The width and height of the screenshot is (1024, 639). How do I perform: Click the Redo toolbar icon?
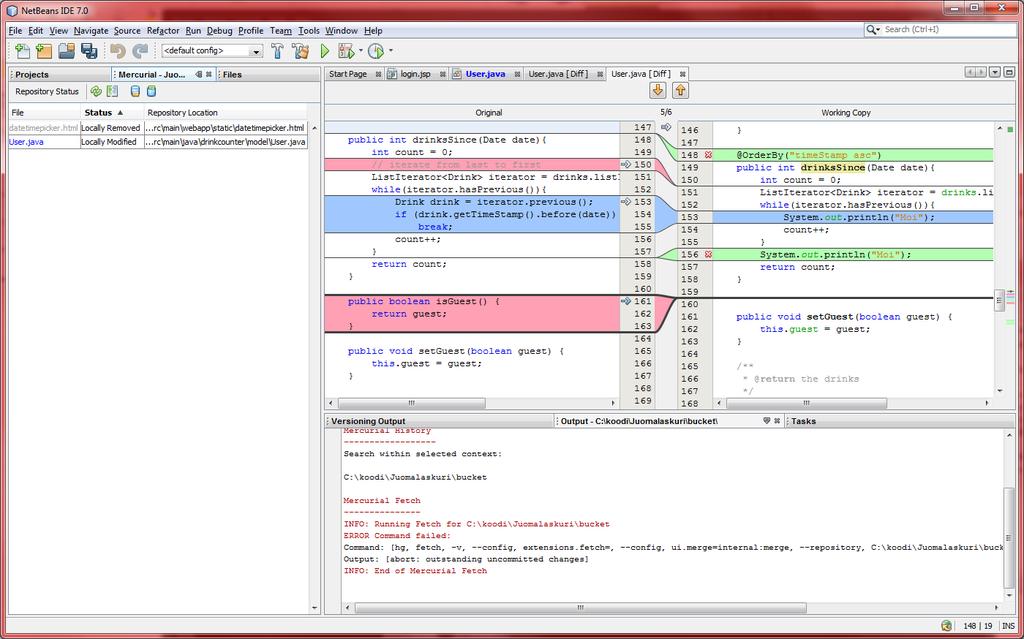click(x=140, y=51)
